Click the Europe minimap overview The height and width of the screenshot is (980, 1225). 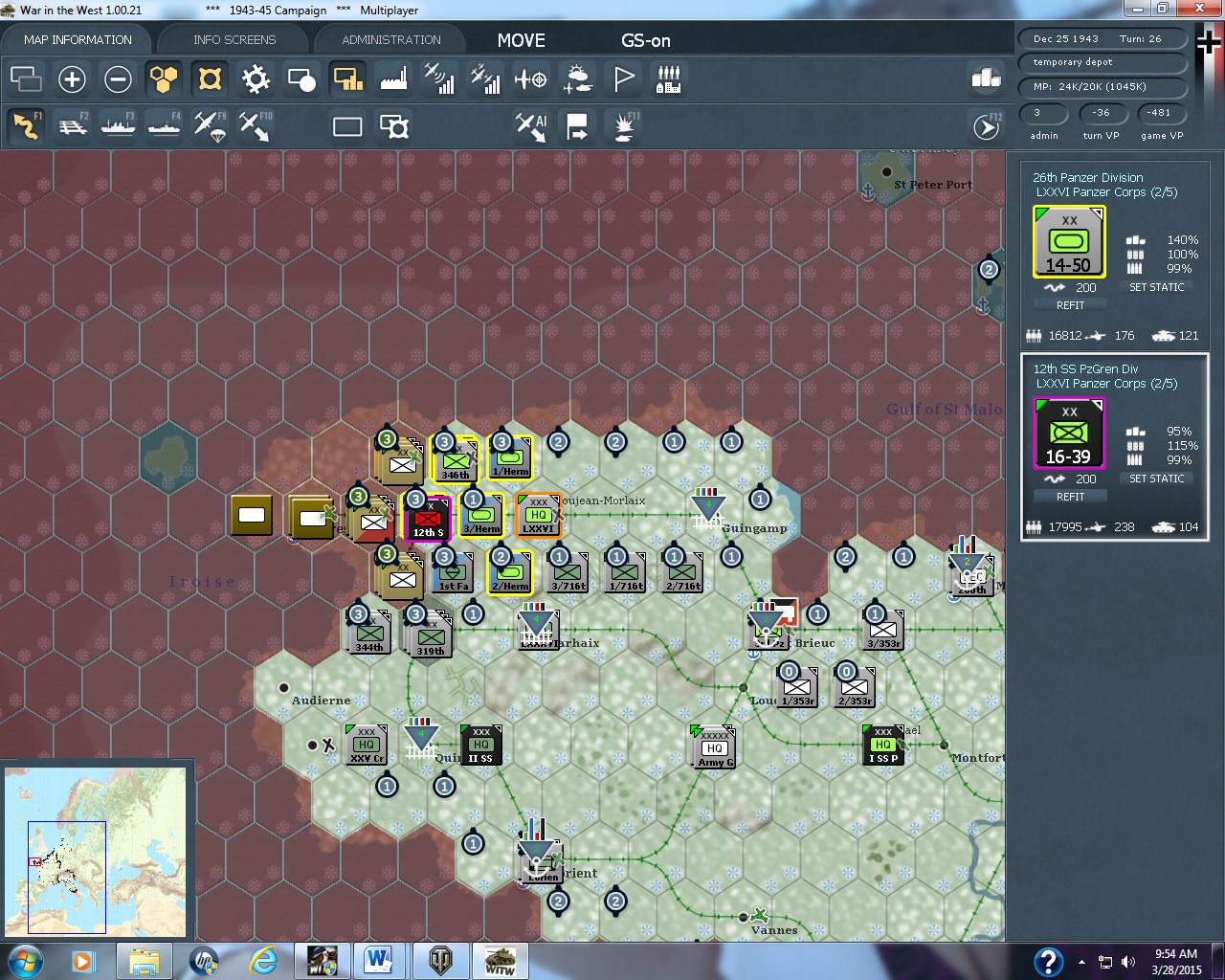[x=96, y=852]
